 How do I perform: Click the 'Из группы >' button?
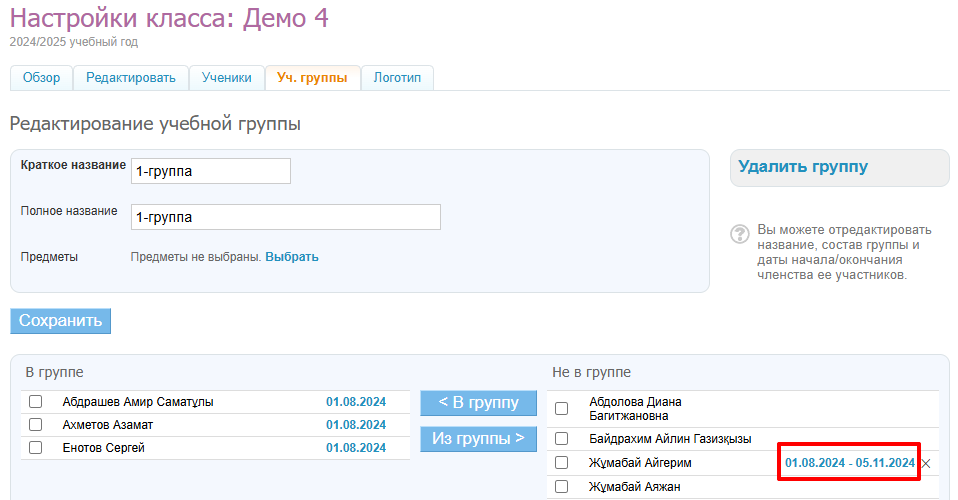tap(478, 439)
